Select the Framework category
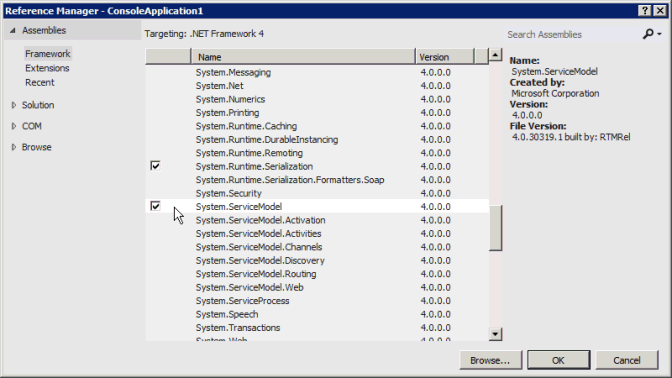Image resolution: width=672 pixels, height=378 pixels. tap(48, 54)
